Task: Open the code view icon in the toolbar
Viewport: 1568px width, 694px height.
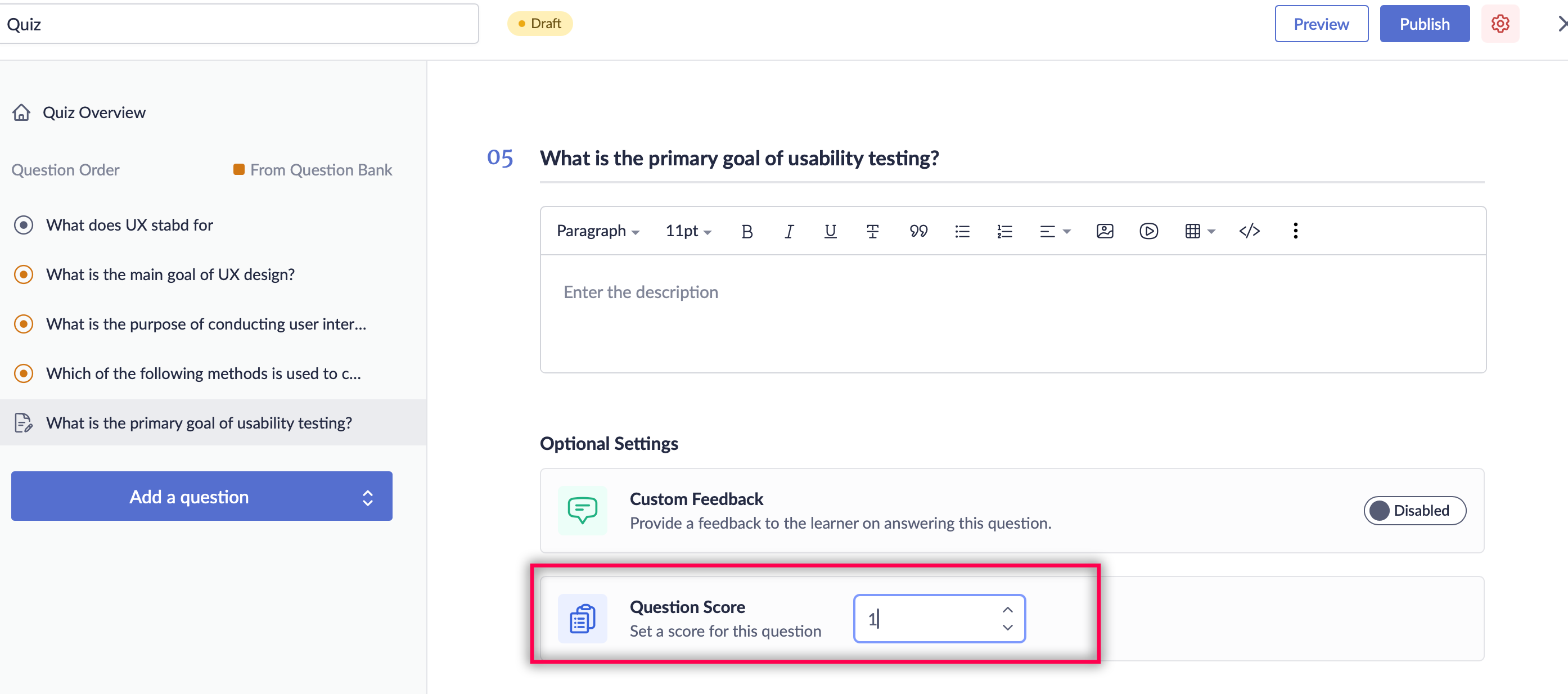Action: click(1249, 231)
